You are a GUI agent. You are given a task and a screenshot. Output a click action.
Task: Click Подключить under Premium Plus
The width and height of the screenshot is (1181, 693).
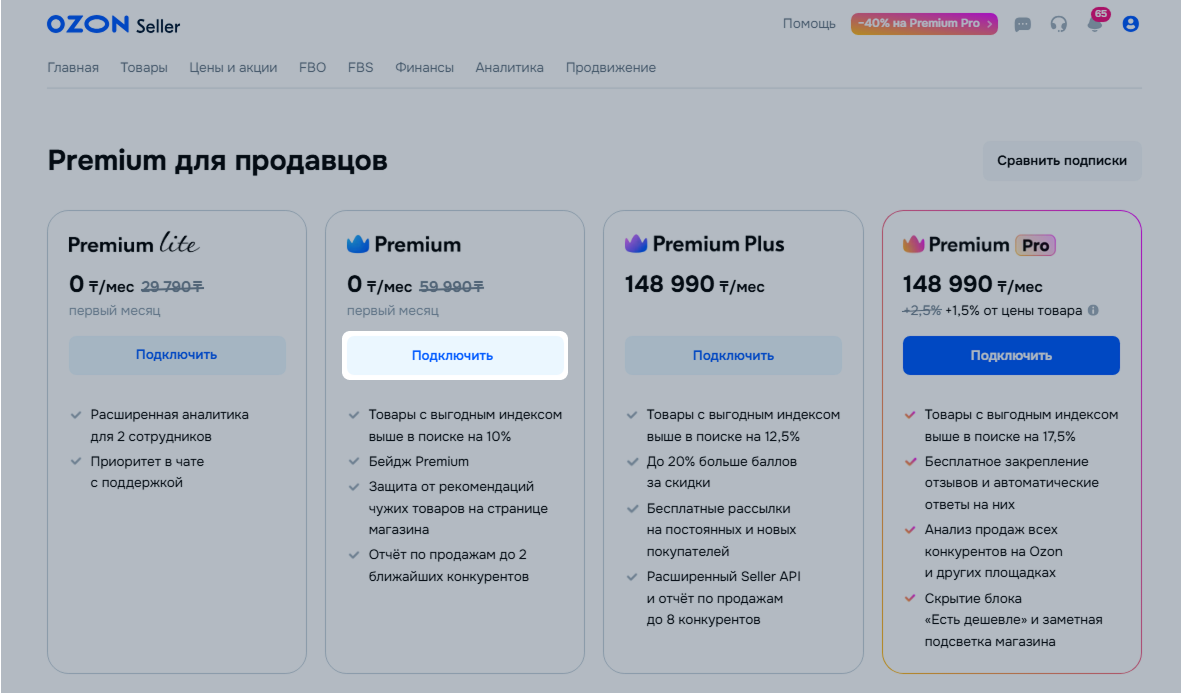[733, 356]
